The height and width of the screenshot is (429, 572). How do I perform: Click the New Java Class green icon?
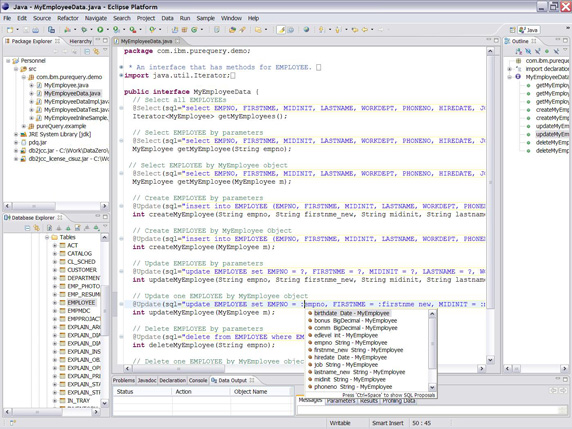tap(194, 30)
